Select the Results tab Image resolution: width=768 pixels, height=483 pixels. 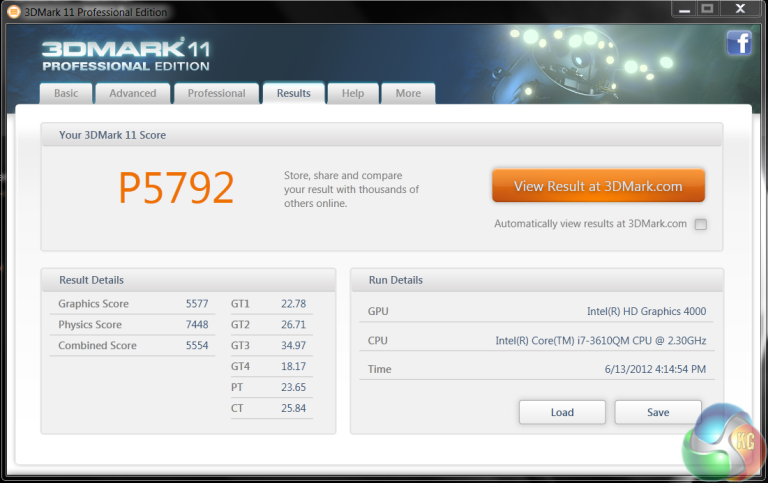tap(293, 93)
